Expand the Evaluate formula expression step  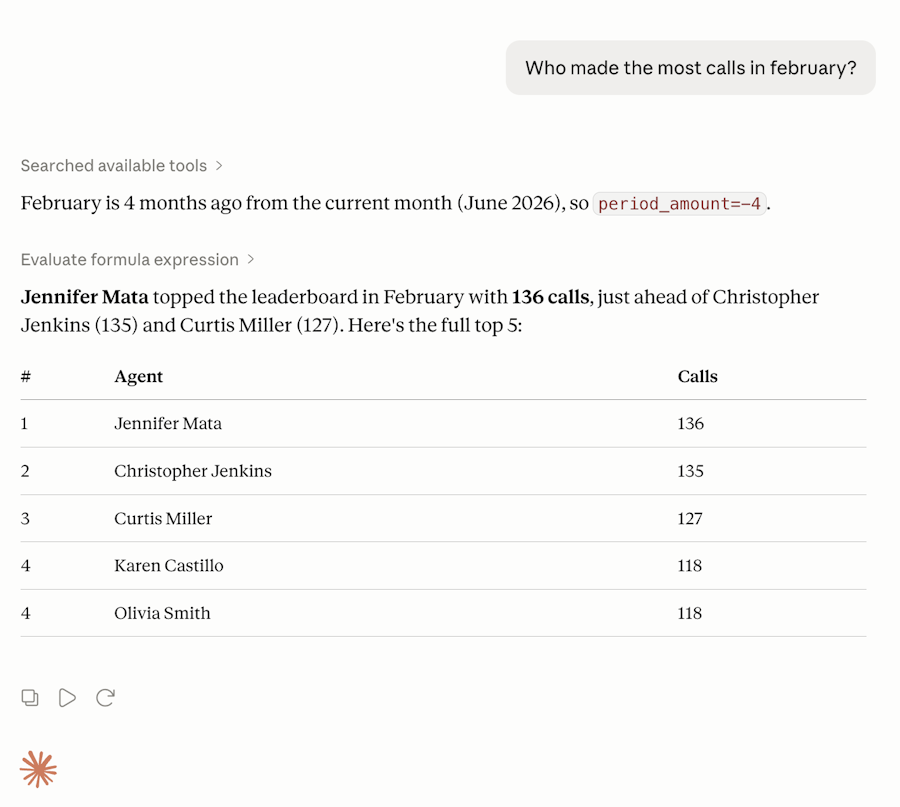(137, 259)
